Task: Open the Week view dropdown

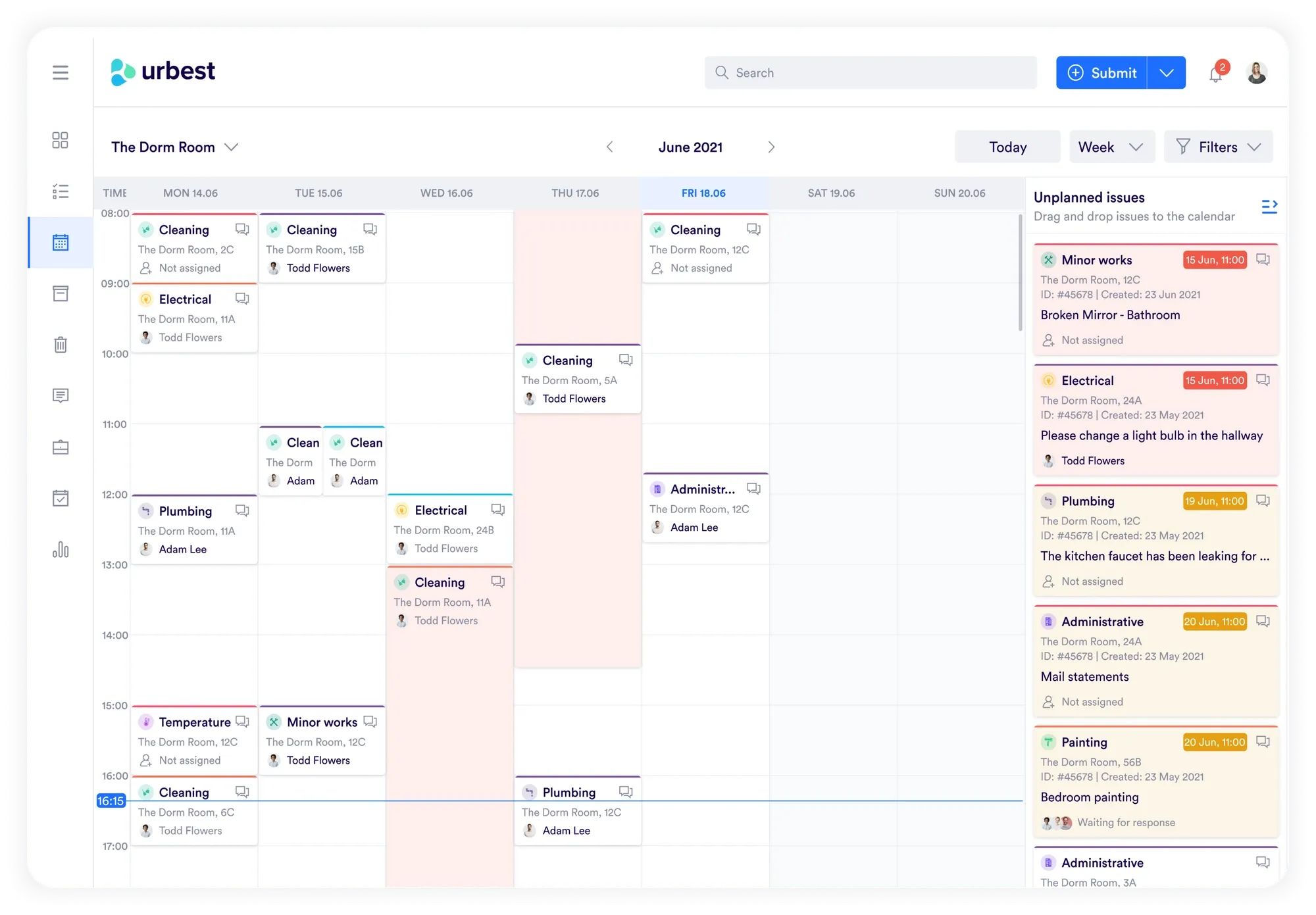Action: click(1112, 147)
